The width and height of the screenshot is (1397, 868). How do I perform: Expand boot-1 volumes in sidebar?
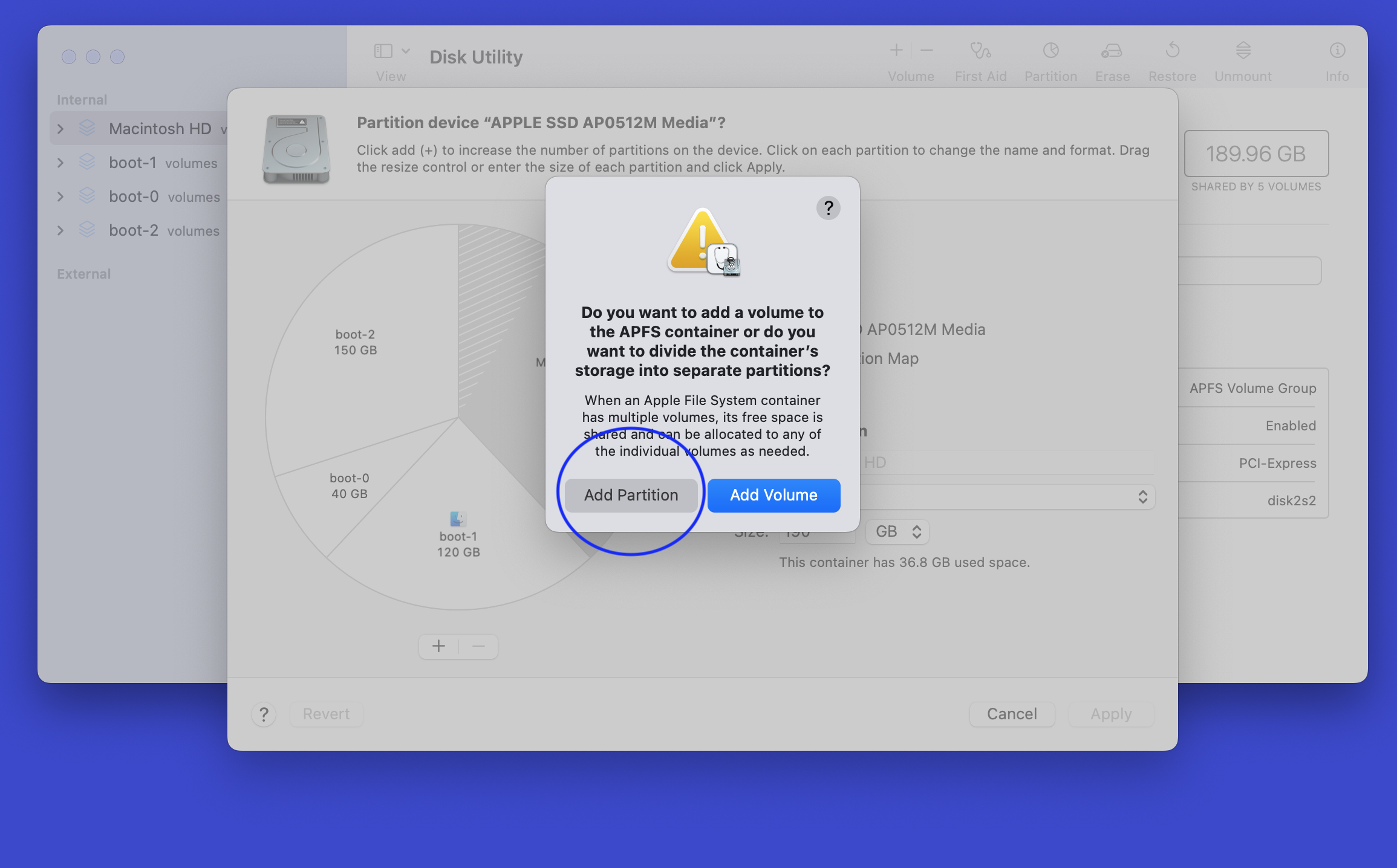(x=60, y=163)
